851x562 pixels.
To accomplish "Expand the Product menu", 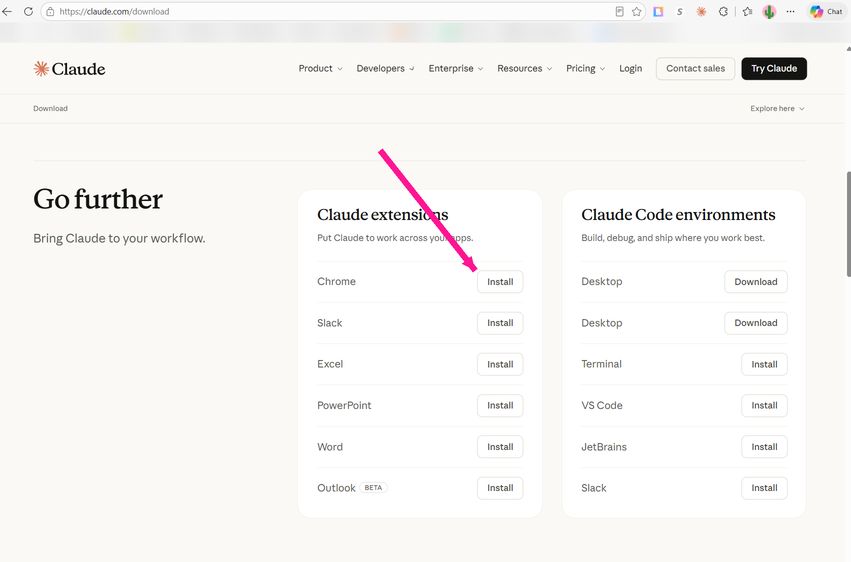I will (x=320, y=68).
